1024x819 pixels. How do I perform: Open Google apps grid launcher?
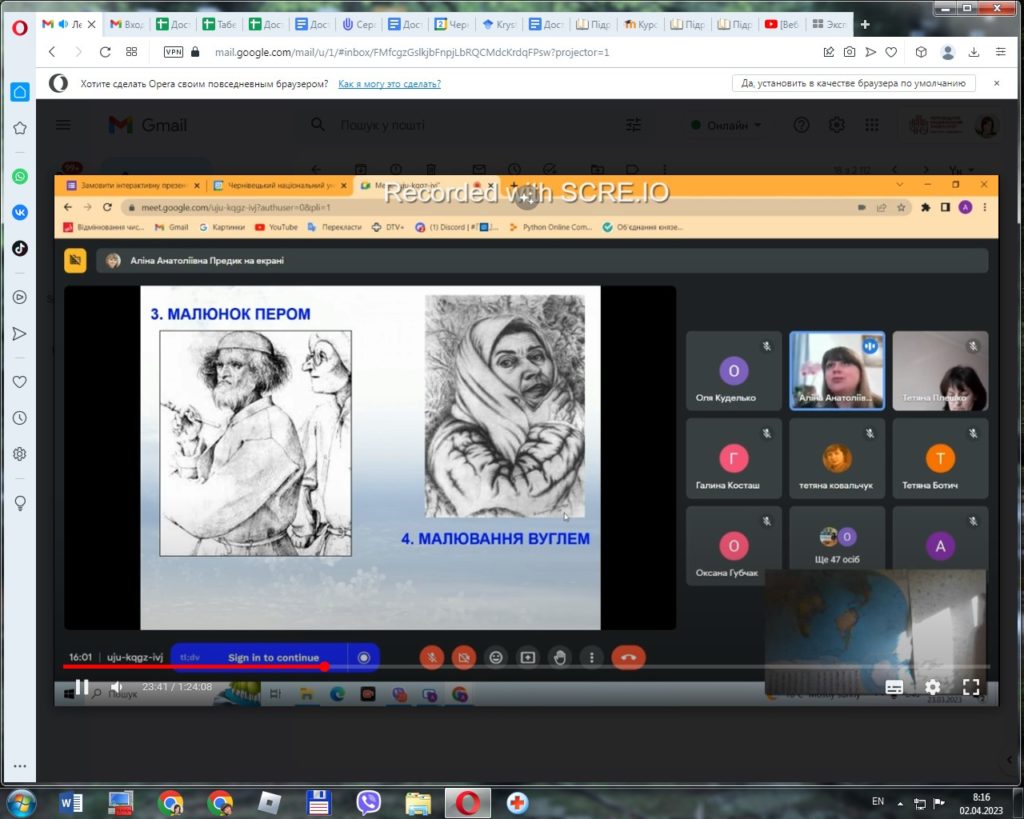pyautogui.click(x=872, y=125)
